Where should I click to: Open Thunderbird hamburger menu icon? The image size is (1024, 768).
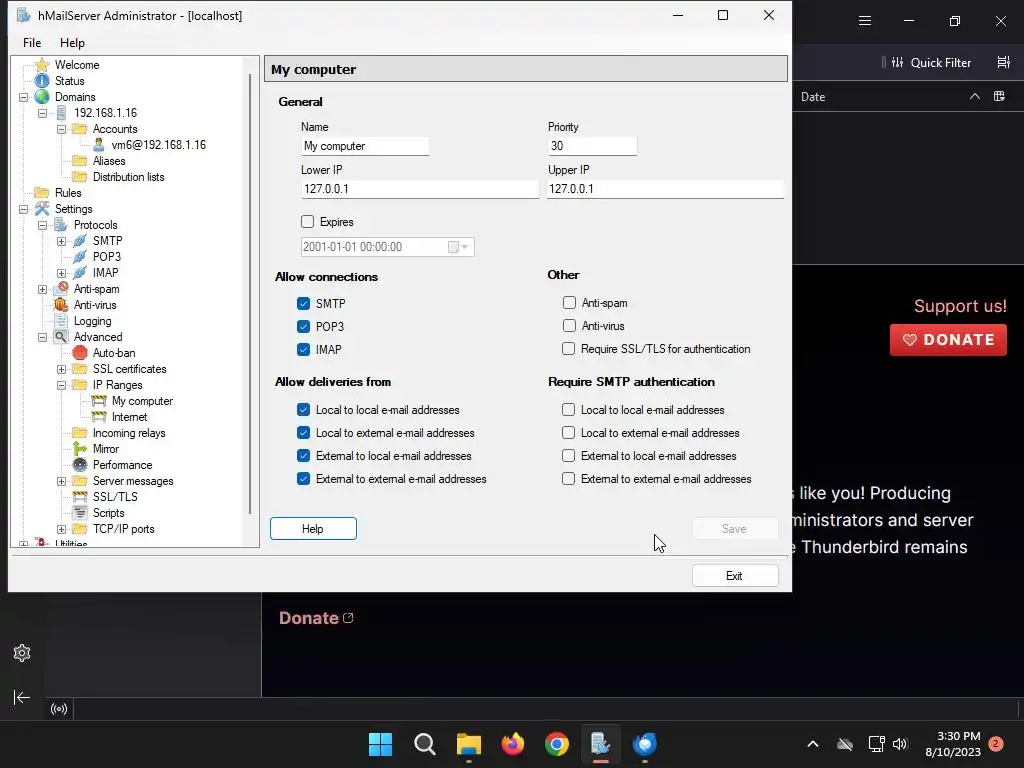[x=865, y=21]
